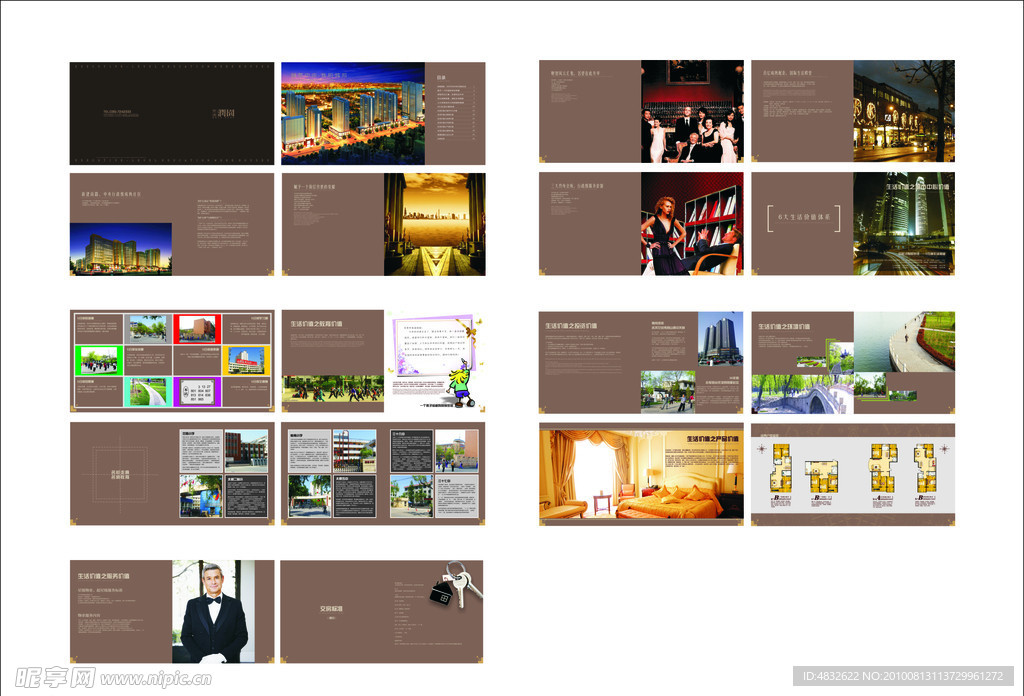
Task: Open the aerial night cityscape rendering
Action: coord(352,113)
